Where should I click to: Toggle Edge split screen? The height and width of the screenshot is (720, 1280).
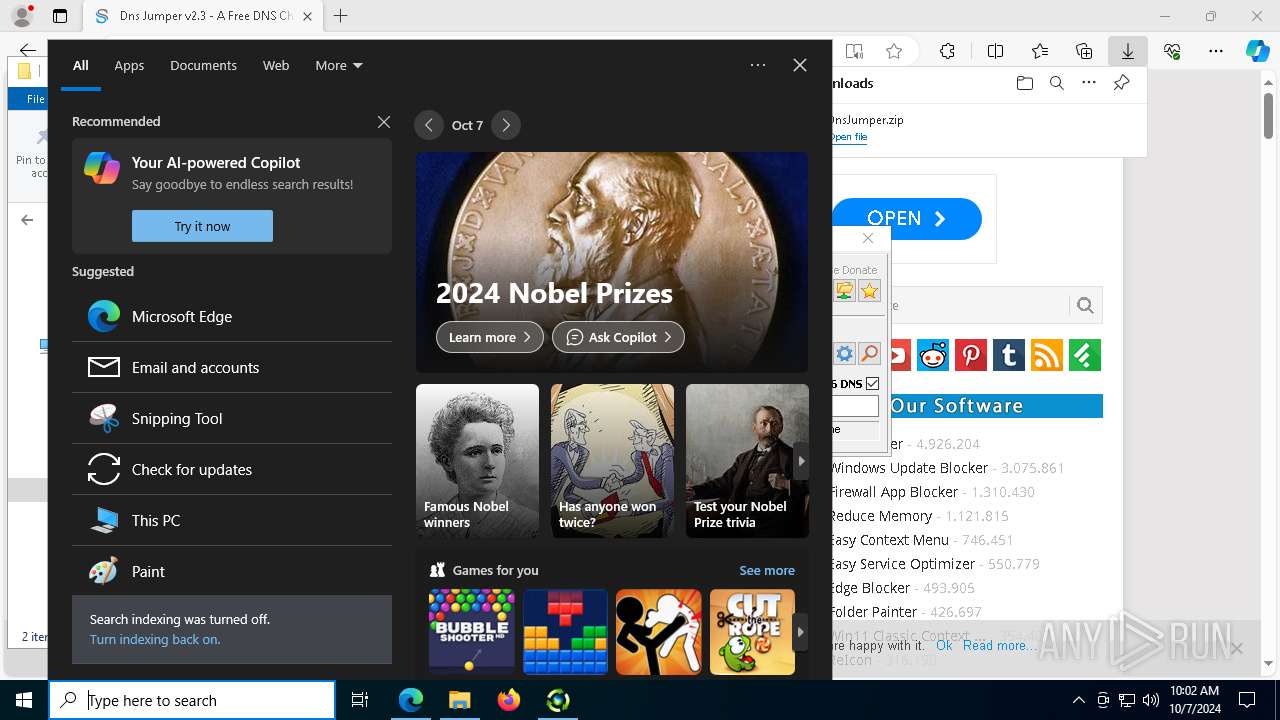tap(995, 51)
